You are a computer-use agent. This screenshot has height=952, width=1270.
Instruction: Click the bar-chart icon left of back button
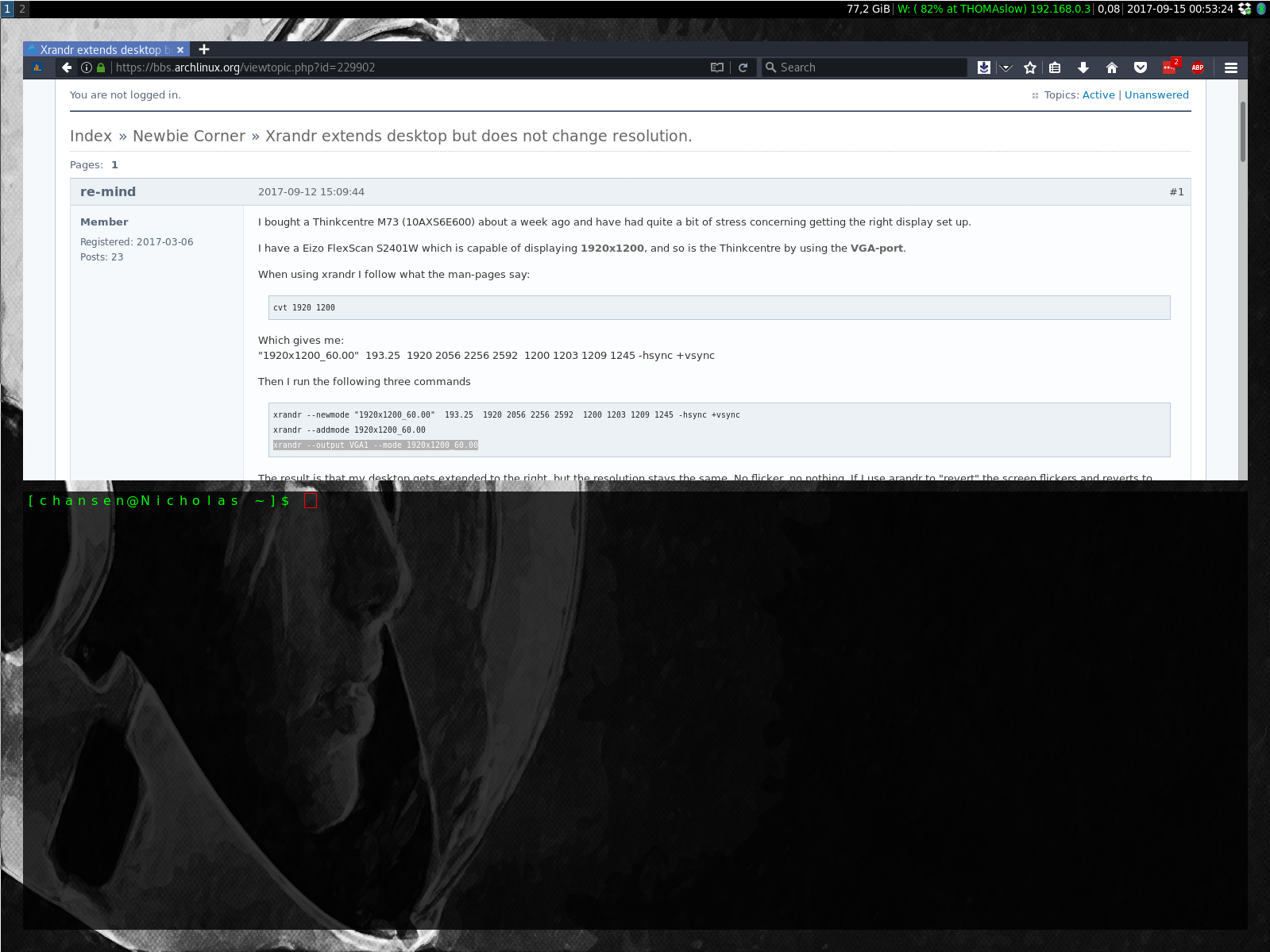point(37,67)
